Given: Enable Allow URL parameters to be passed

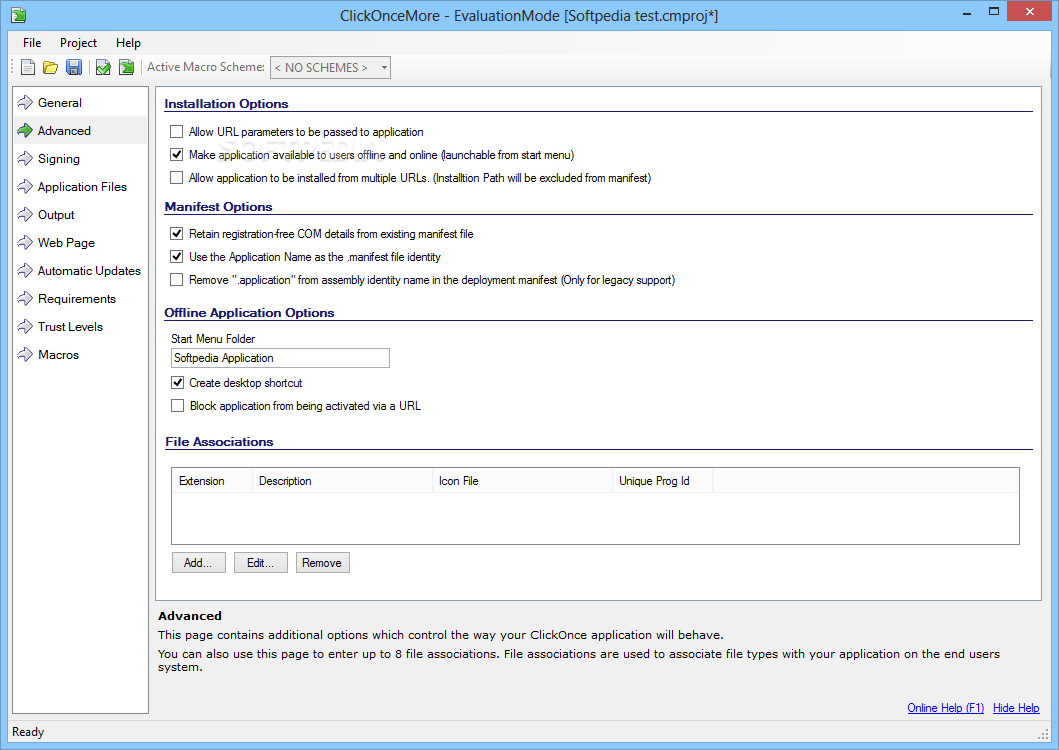Looking at the screenshot, I should coord(177,132).
